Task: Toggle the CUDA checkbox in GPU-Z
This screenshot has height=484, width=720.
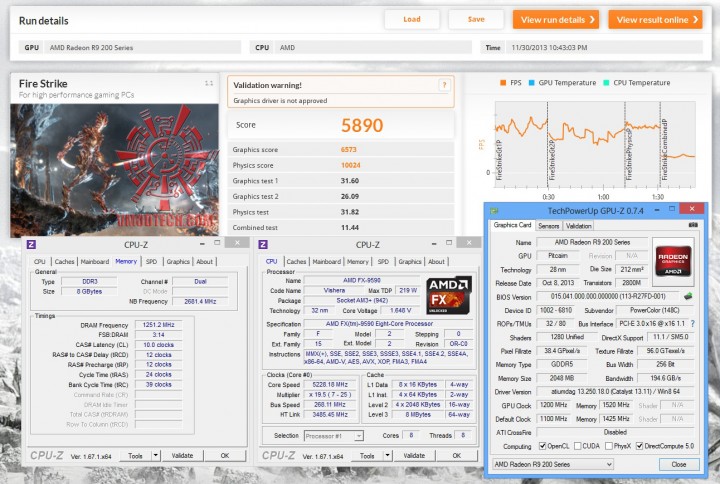Action: [578, 446]
